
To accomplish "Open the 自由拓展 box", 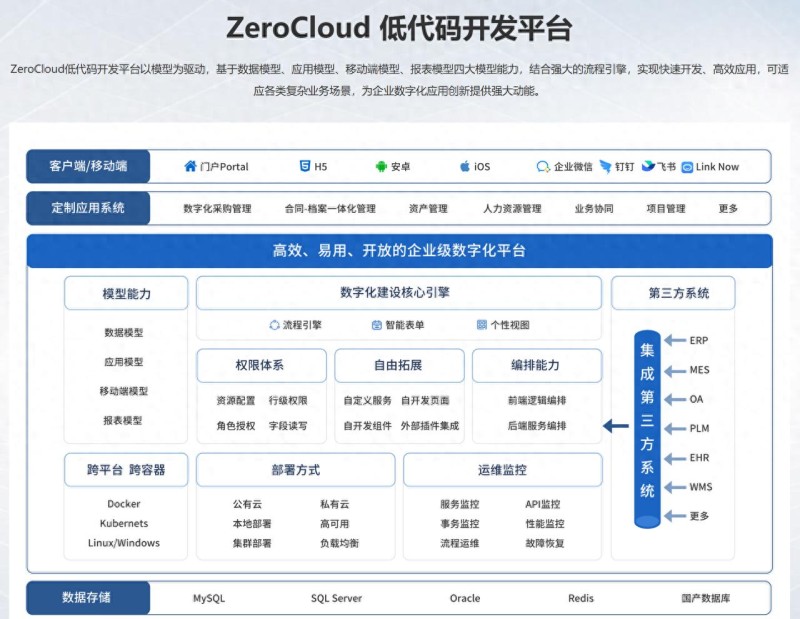I will 399,365.
